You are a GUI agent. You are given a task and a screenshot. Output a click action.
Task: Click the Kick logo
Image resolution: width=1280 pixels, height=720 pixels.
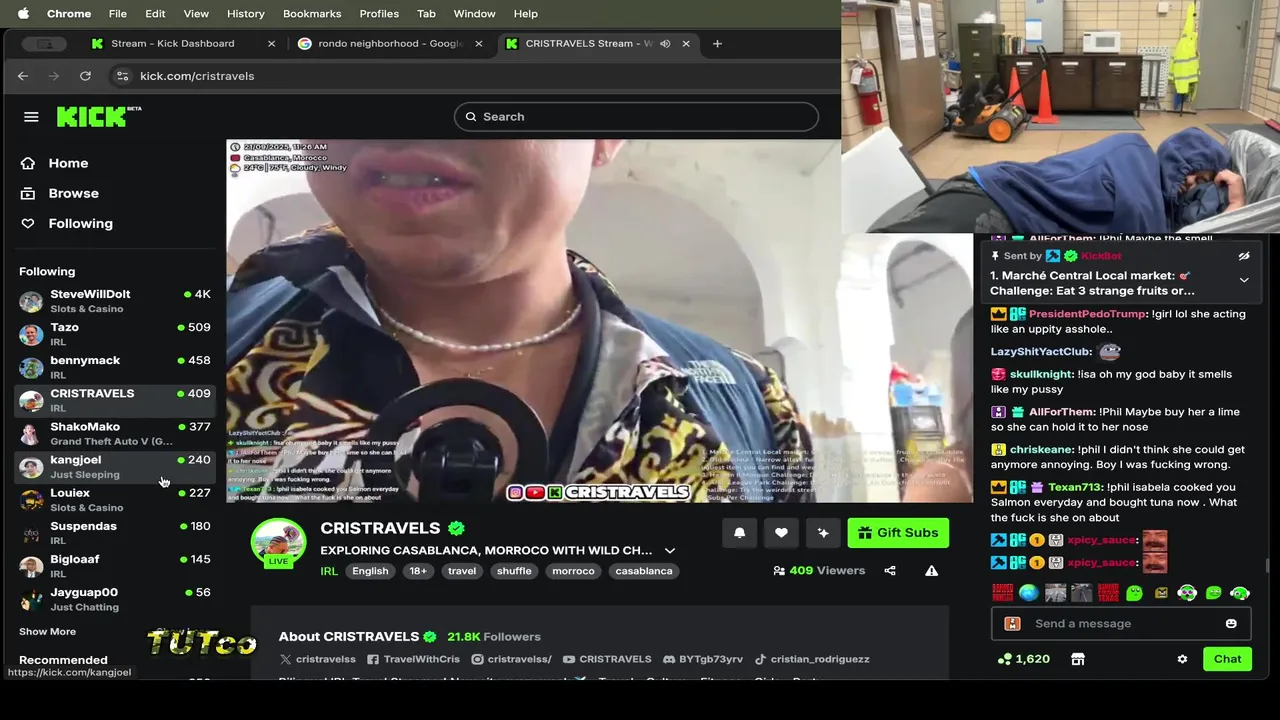[98, 116]
